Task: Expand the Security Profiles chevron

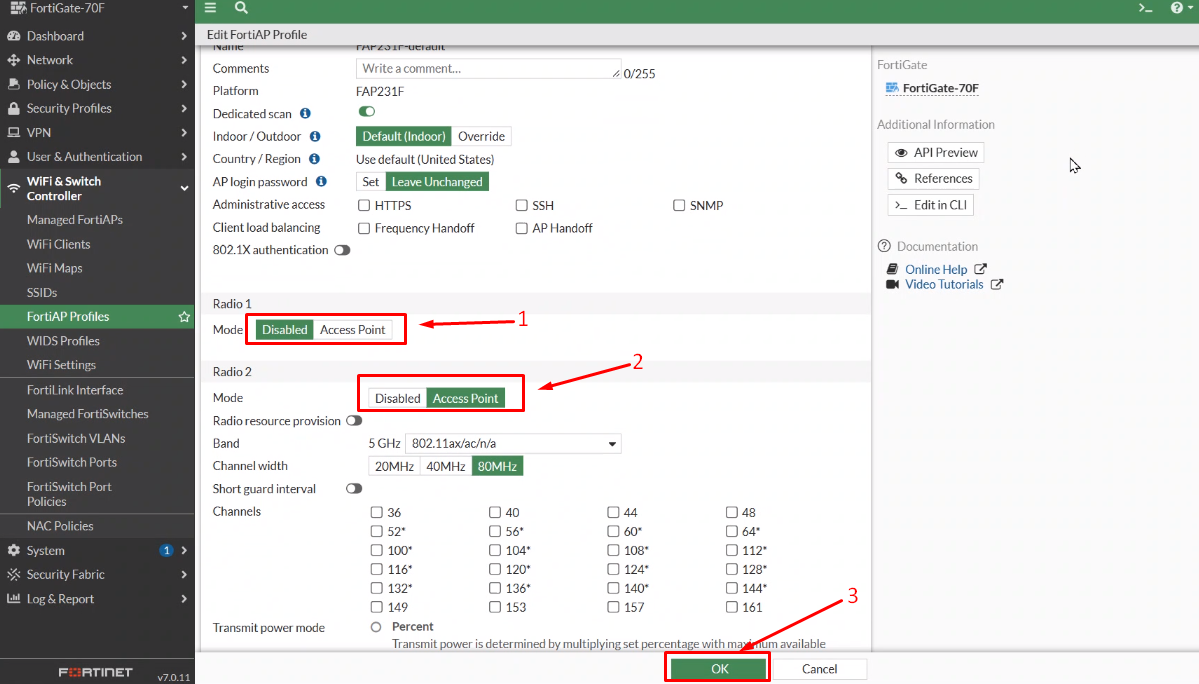Action: coord(184,109)
